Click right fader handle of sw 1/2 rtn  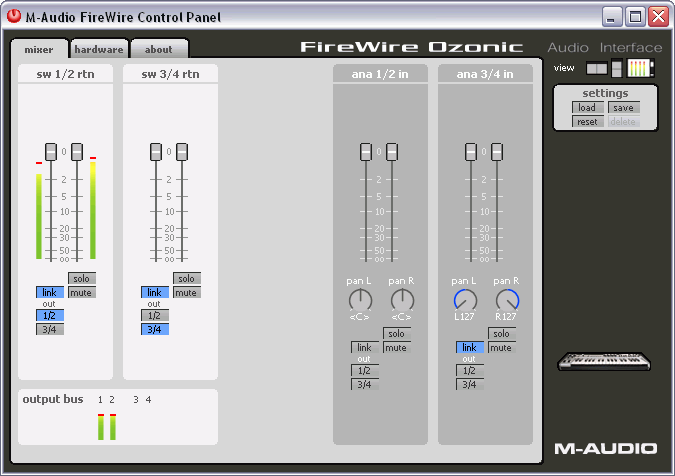point(77,152)
